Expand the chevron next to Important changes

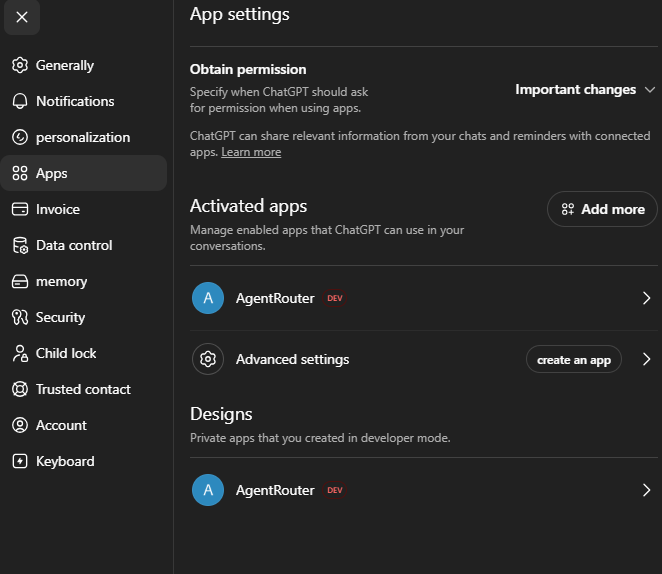(650, 90)
